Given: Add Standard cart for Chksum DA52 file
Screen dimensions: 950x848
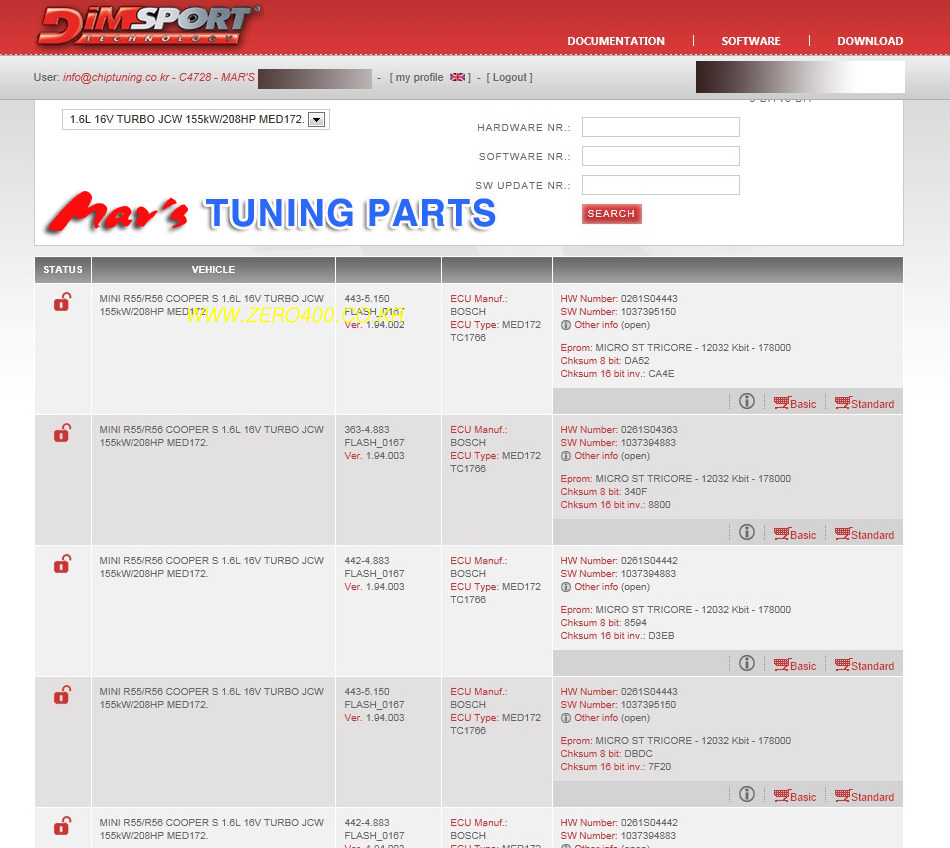Looking at the screenshot, I should 865,403.
